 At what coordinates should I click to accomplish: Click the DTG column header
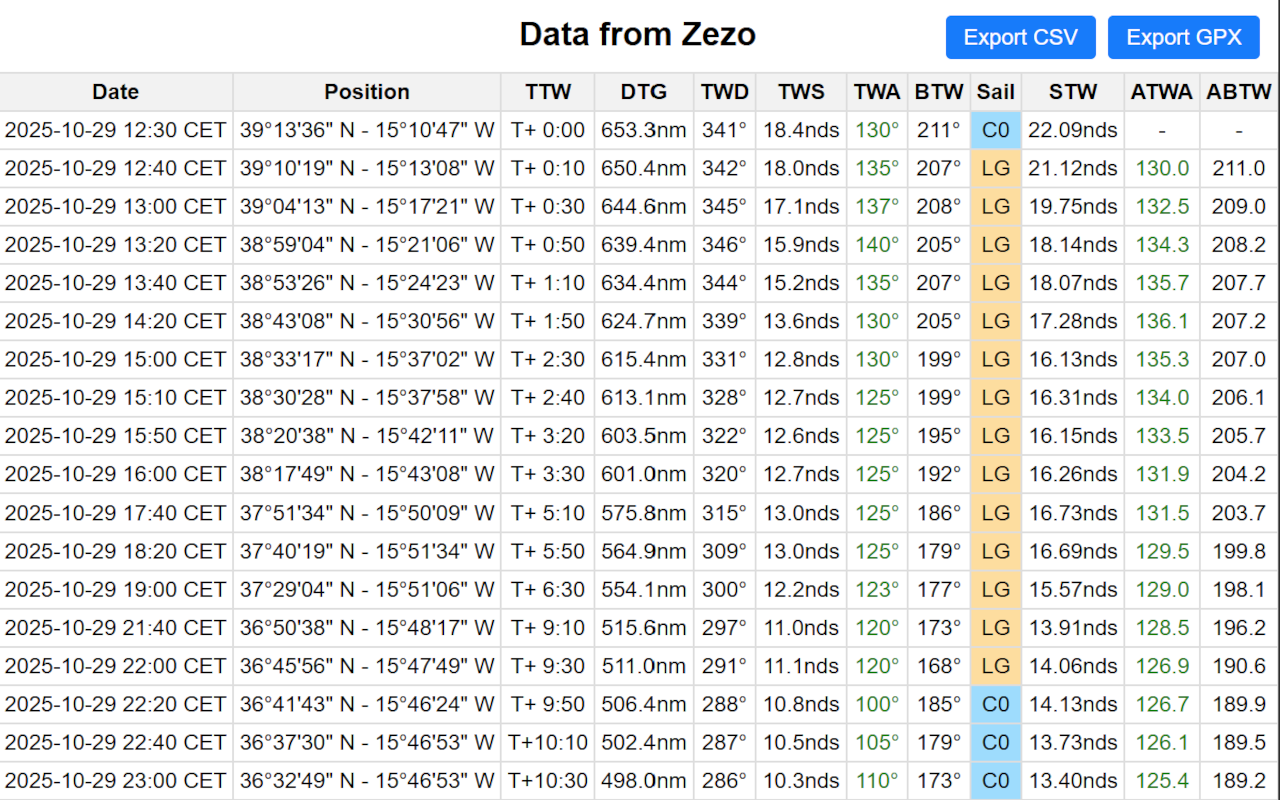click(644, 92)
